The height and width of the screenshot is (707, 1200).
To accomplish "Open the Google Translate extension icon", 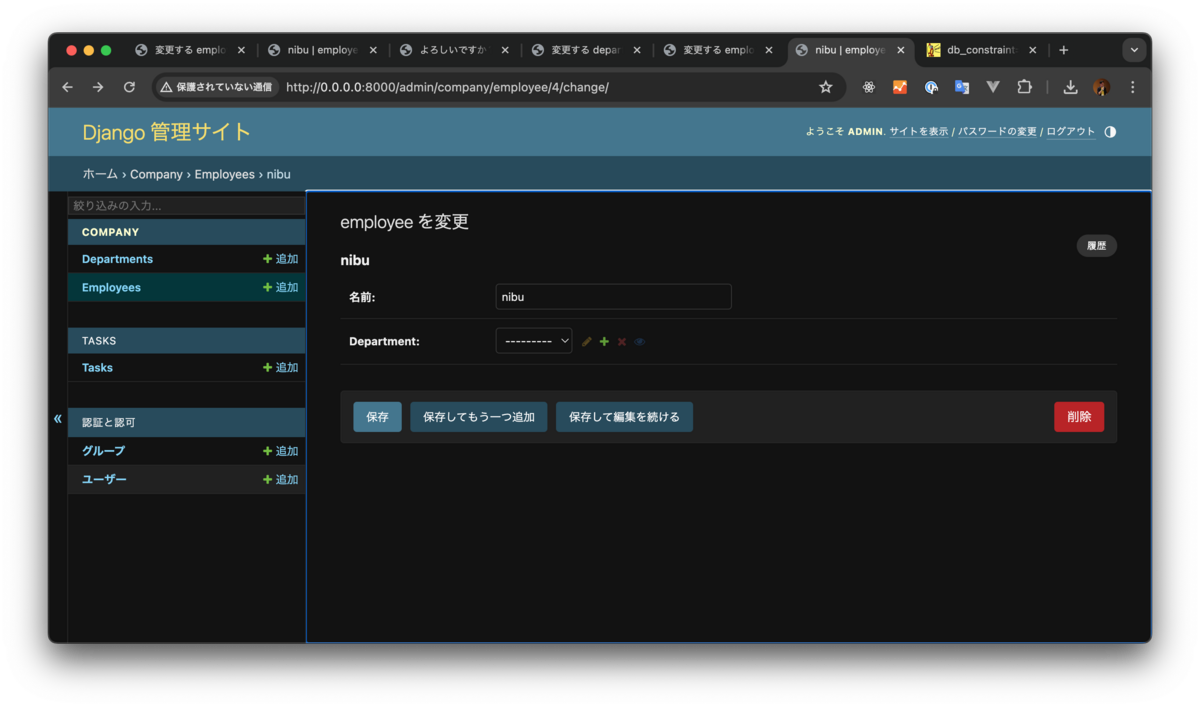I will pyautogui.click(x=961, y=87).
